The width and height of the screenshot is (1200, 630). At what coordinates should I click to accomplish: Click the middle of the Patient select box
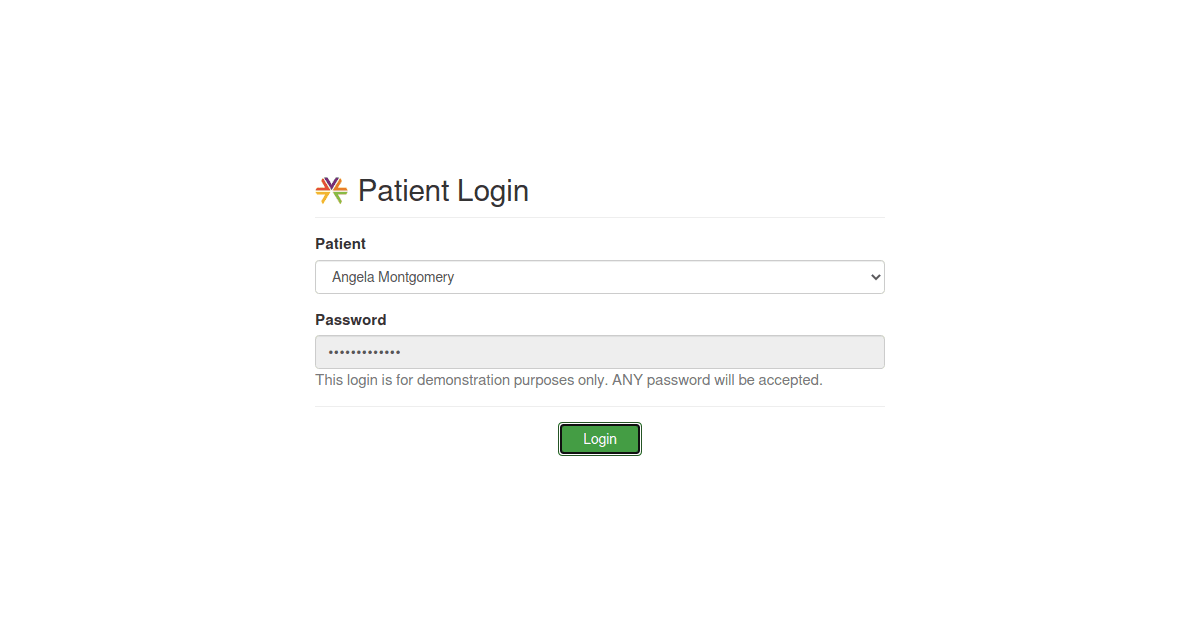point(600,277)
